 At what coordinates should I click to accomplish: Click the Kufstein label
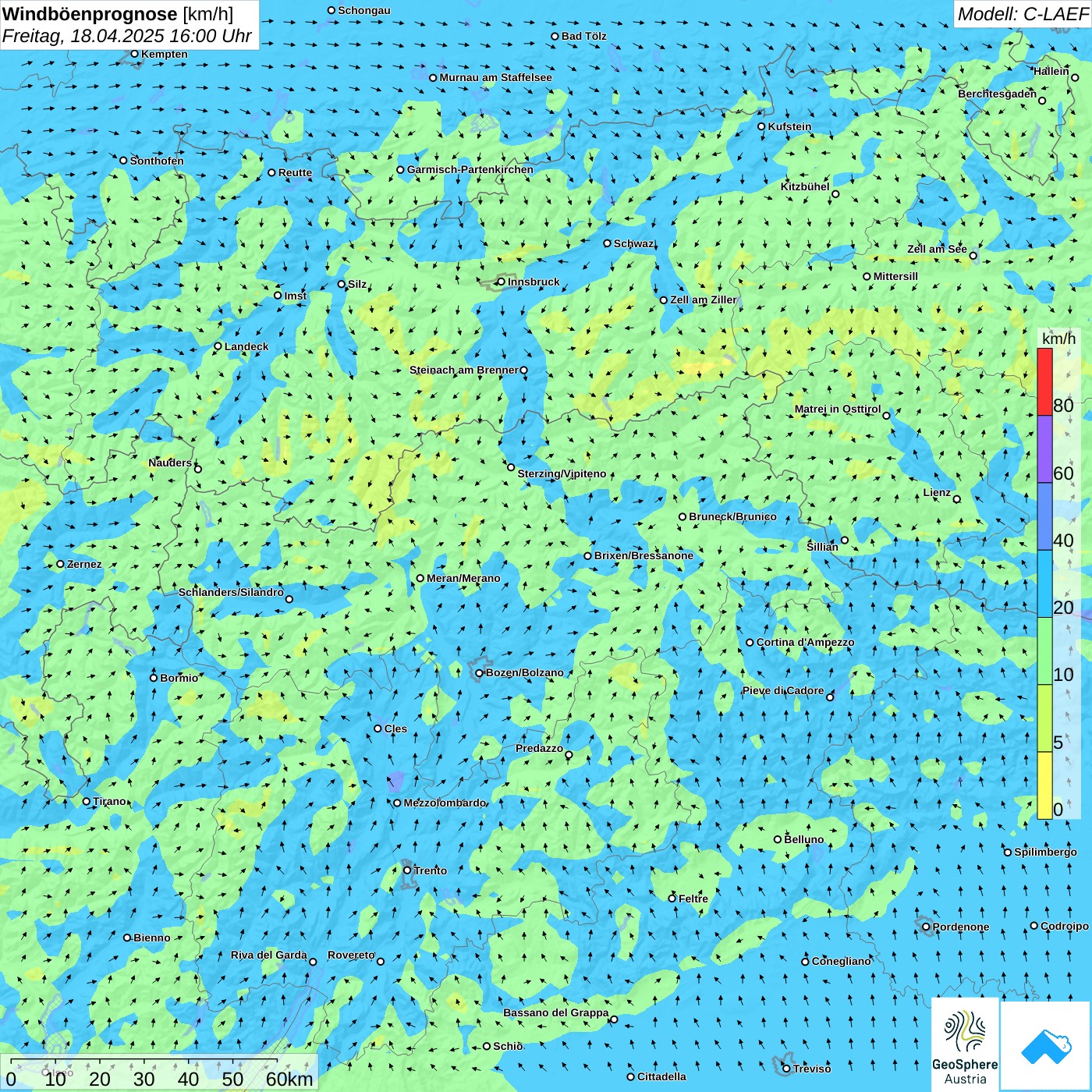(789, 126)
